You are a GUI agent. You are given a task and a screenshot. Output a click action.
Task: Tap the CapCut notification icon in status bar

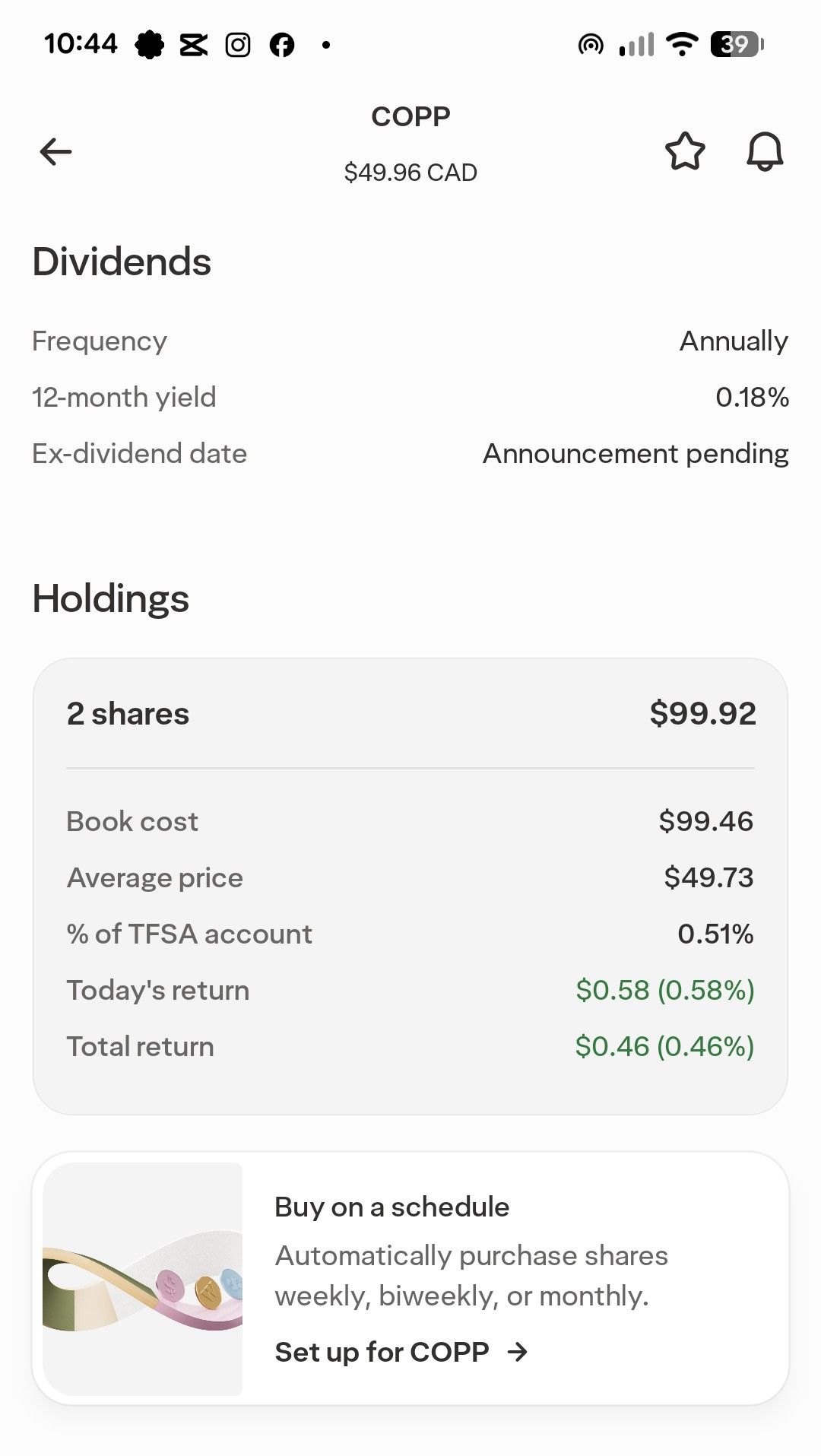194,45
